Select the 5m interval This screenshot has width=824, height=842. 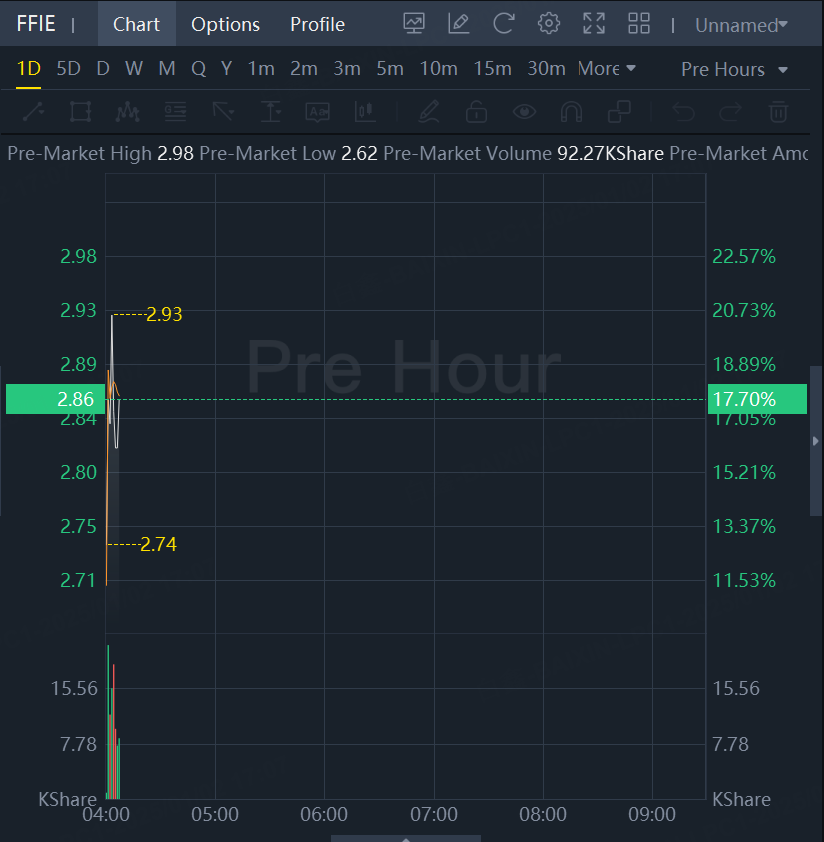(390, 69)
